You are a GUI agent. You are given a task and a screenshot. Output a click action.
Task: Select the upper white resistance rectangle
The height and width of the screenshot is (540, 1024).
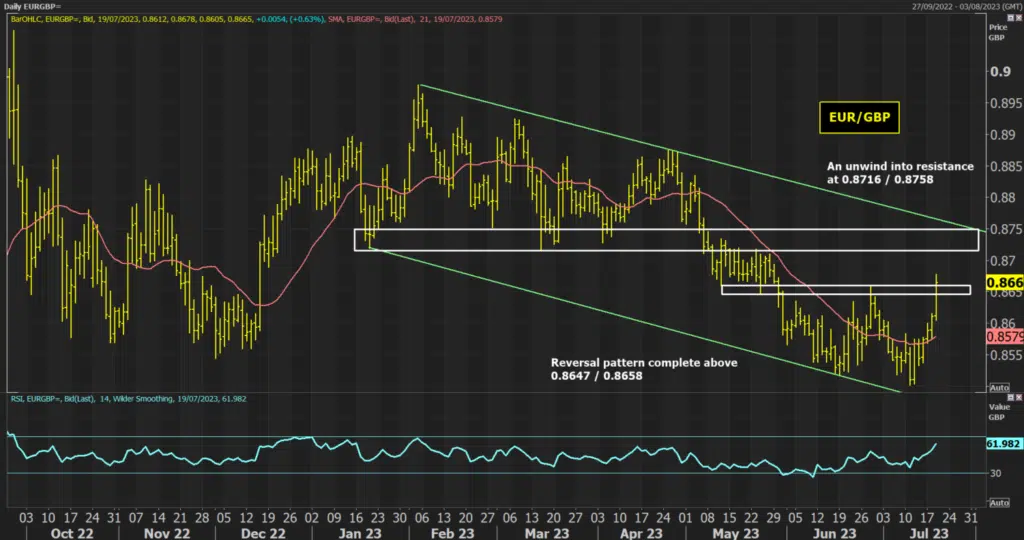667,240
